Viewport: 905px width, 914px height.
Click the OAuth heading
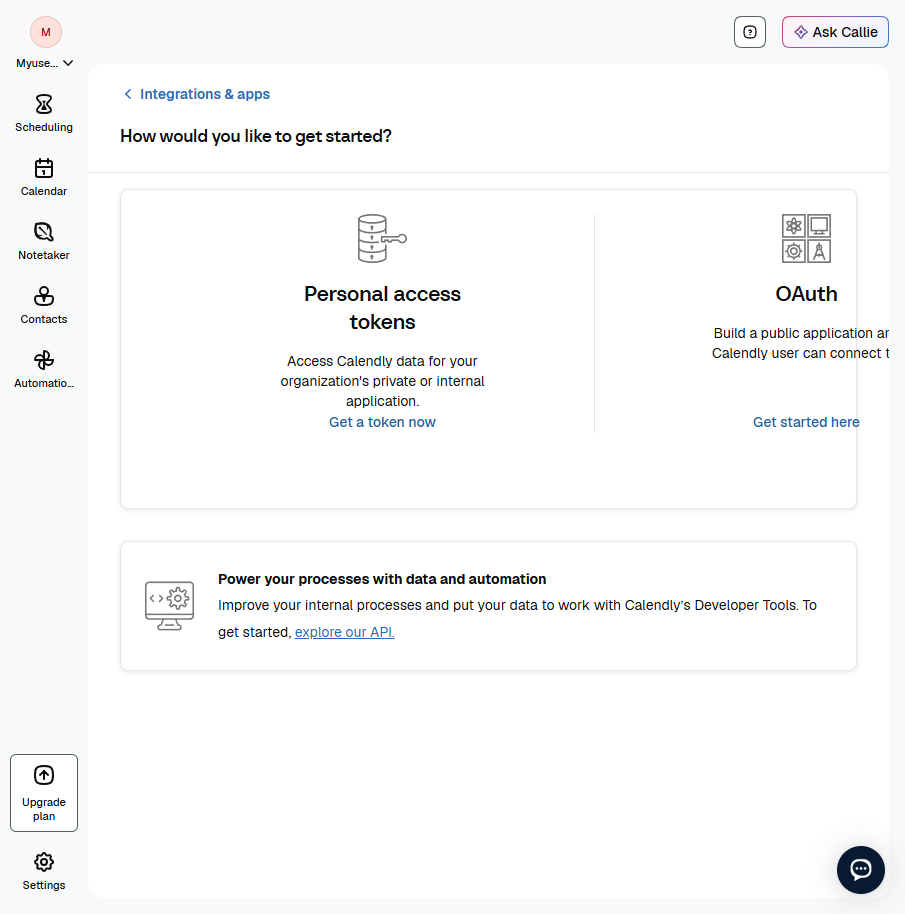(x=806, y=294)
